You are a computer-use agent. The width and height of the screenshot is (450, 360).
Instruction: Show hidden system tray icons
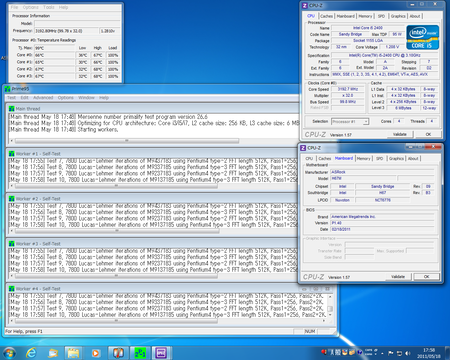pyautogui.click(x=382, y=353)
